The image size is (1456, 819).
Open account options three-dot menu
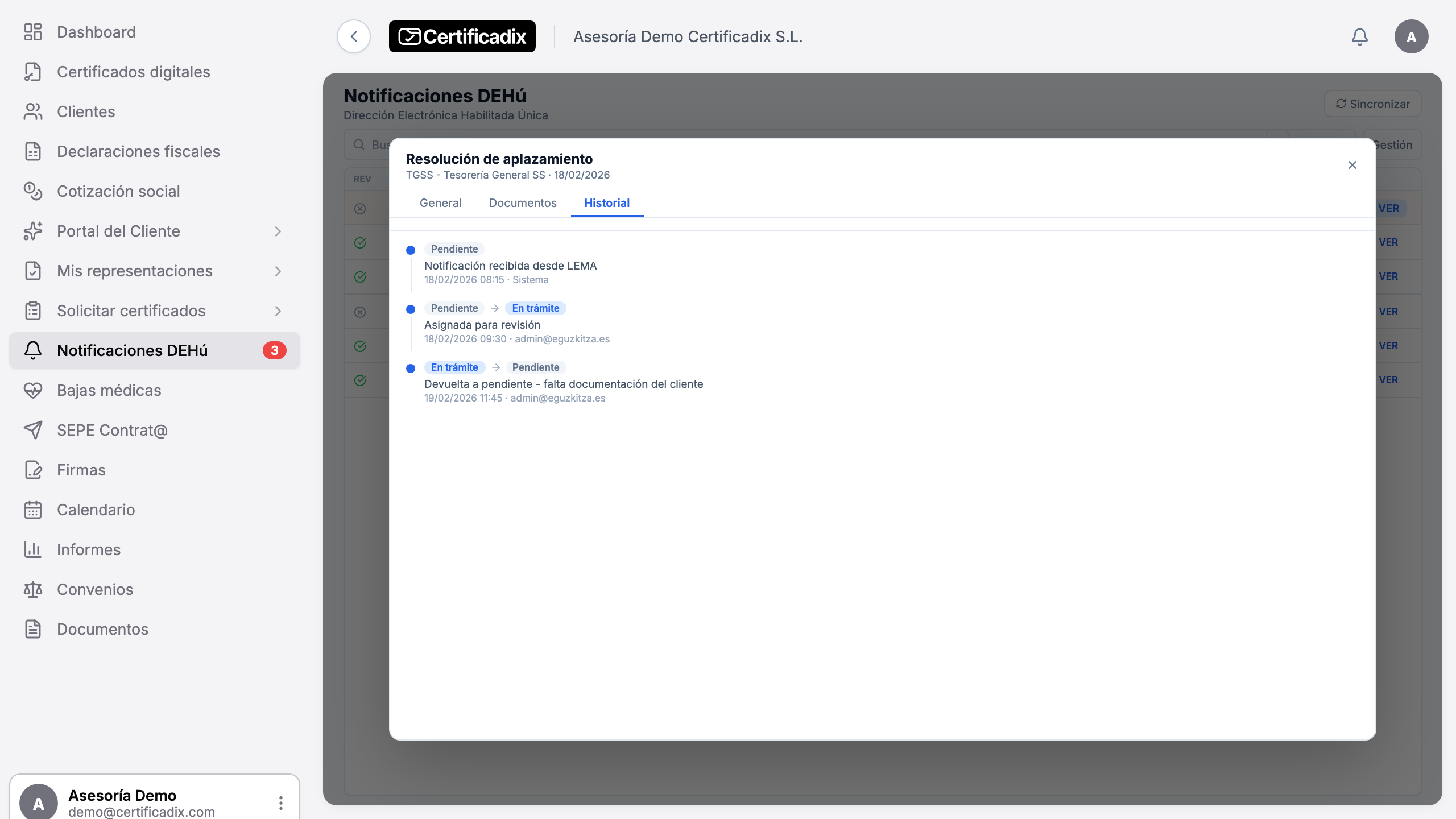click(x=280, y=803)
